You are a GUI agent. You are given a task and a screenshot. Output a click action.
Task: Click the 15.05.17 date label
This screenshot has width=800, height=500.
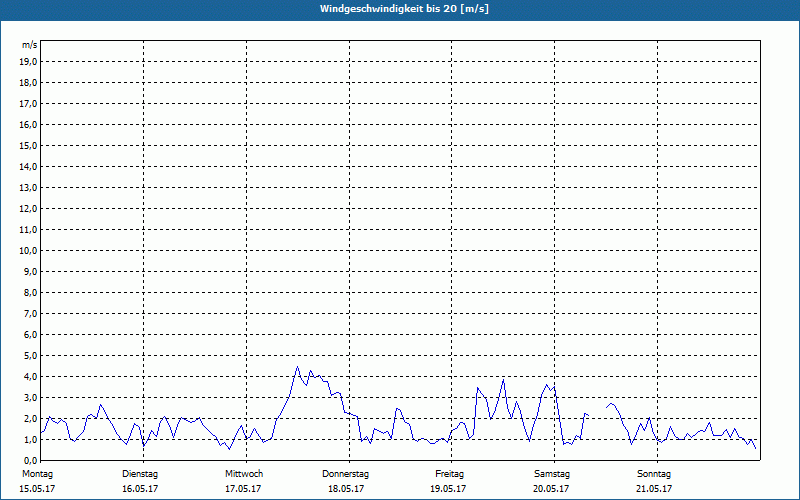37,489
